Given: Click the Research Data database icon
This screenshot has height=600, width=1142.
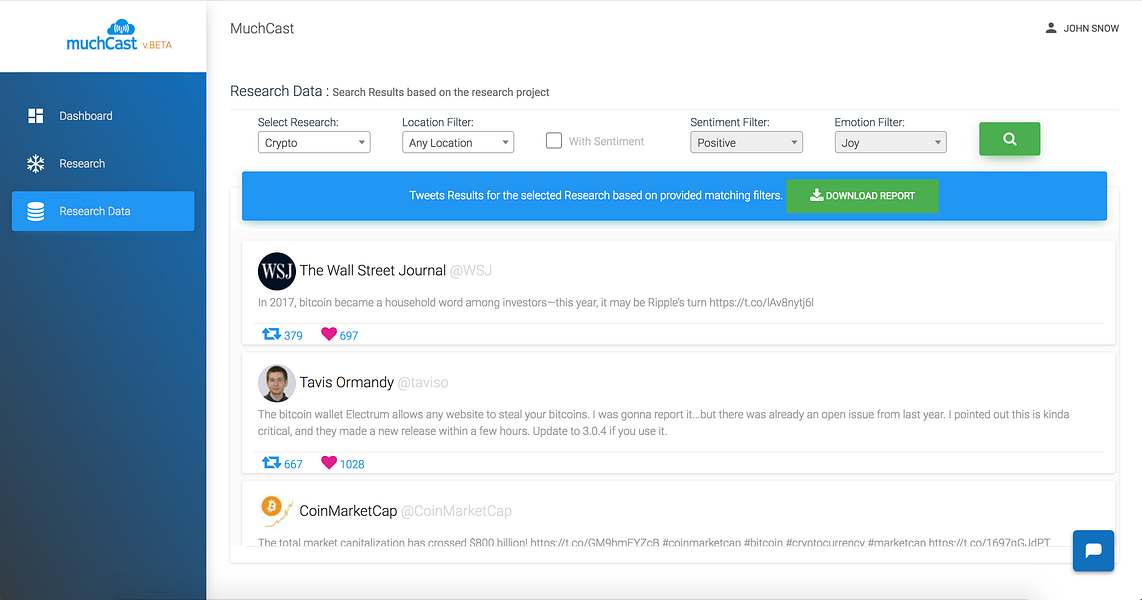Looking at the screenshot, I should tap(36, 211).
